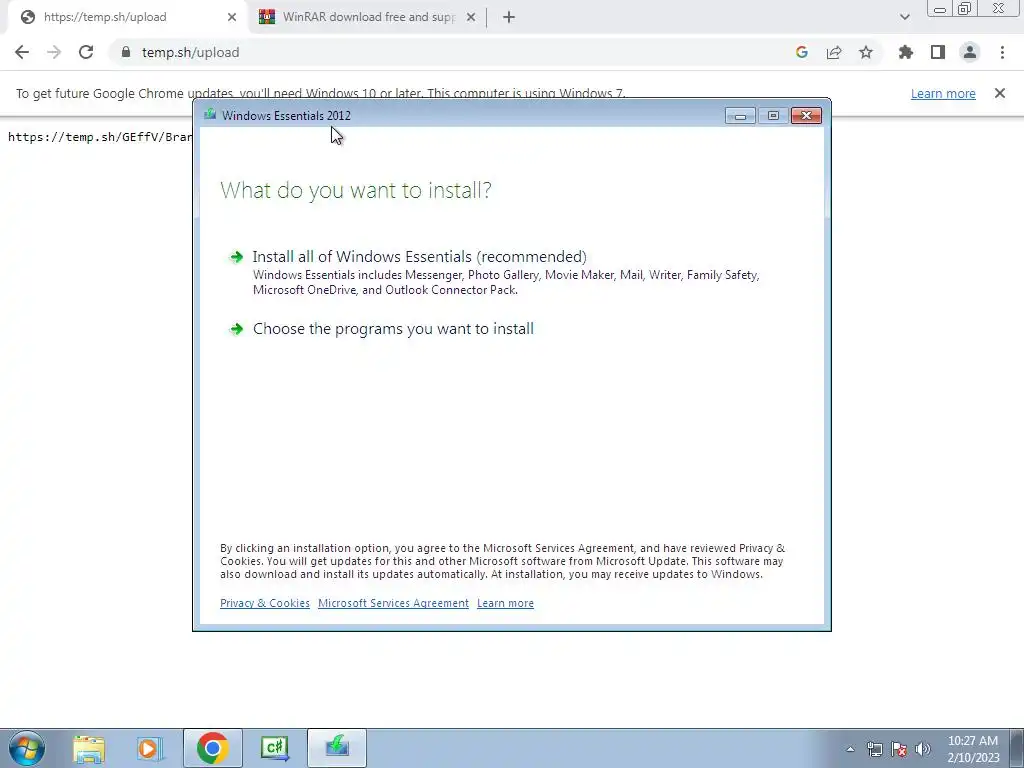
Task: Choose Install all of Windows Essentials option
Action: point(419,257)
